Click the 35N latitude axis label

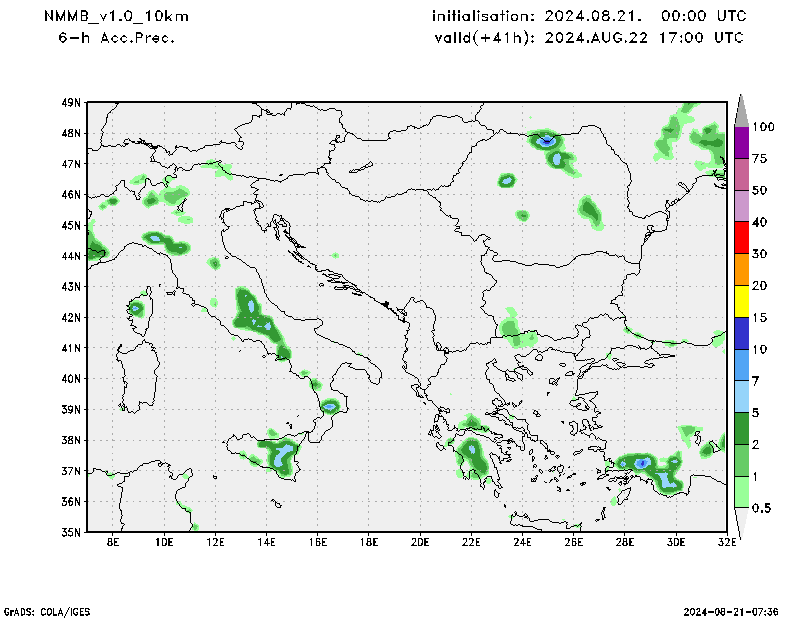(70, 532)
